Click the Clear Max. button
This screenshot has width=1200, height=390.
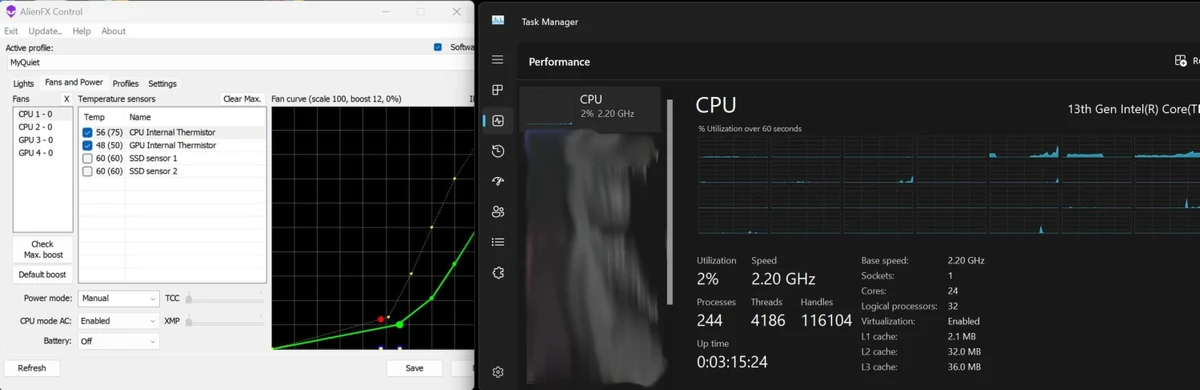[242, 99]
